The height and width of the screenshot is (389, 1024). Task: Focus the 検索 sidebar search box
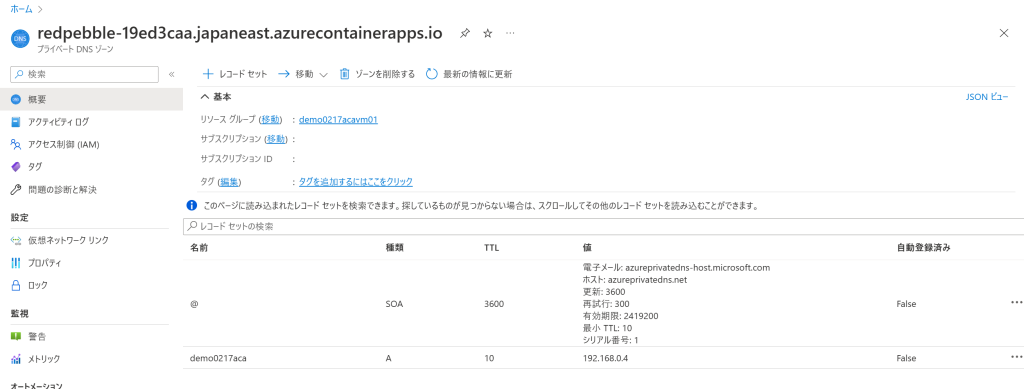pos(85,74)
